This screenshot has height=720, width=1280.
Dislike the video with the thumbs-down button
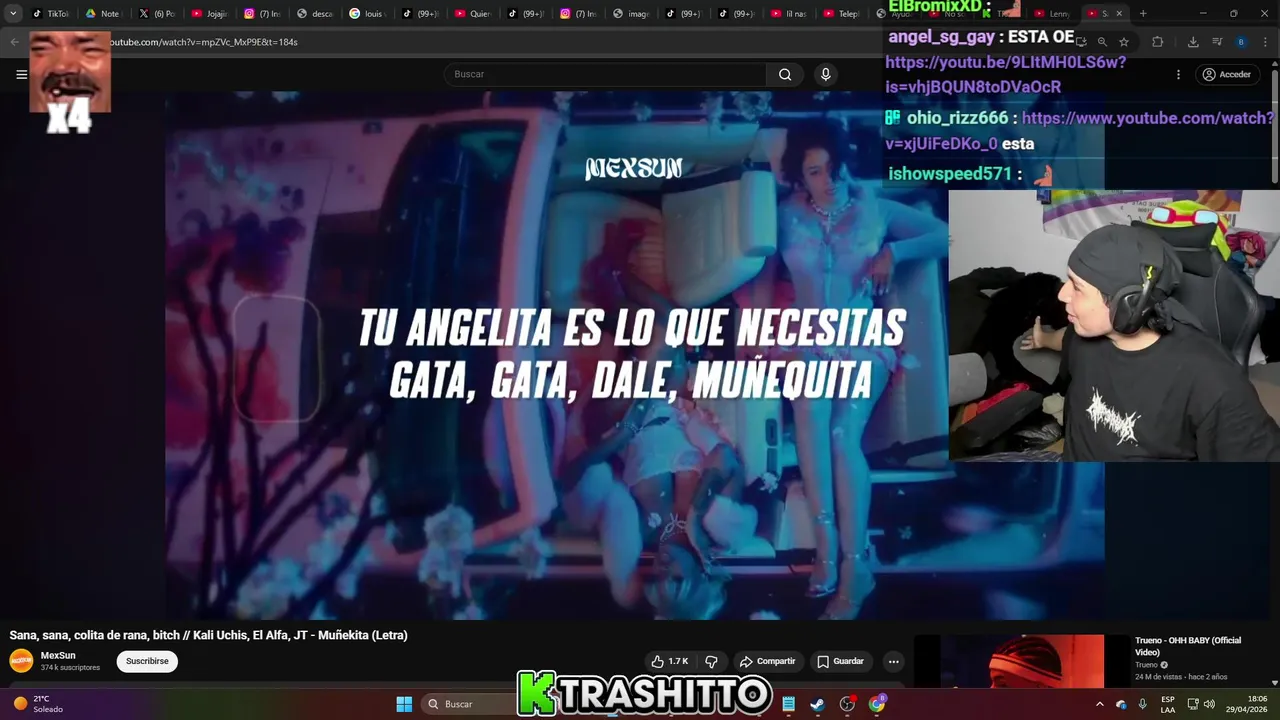pos(711,661)
